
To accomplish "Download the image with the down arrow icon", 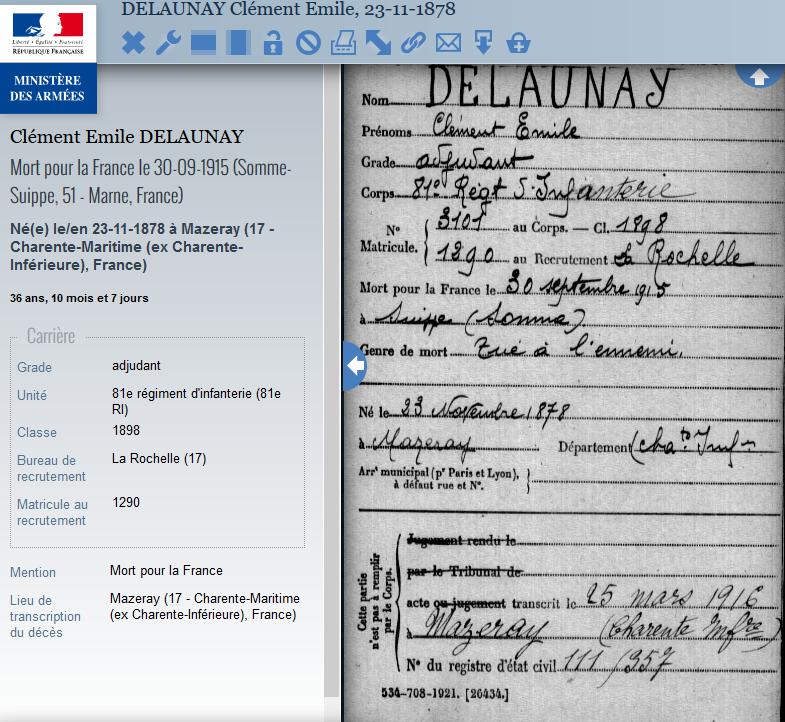I will point(483,43).
